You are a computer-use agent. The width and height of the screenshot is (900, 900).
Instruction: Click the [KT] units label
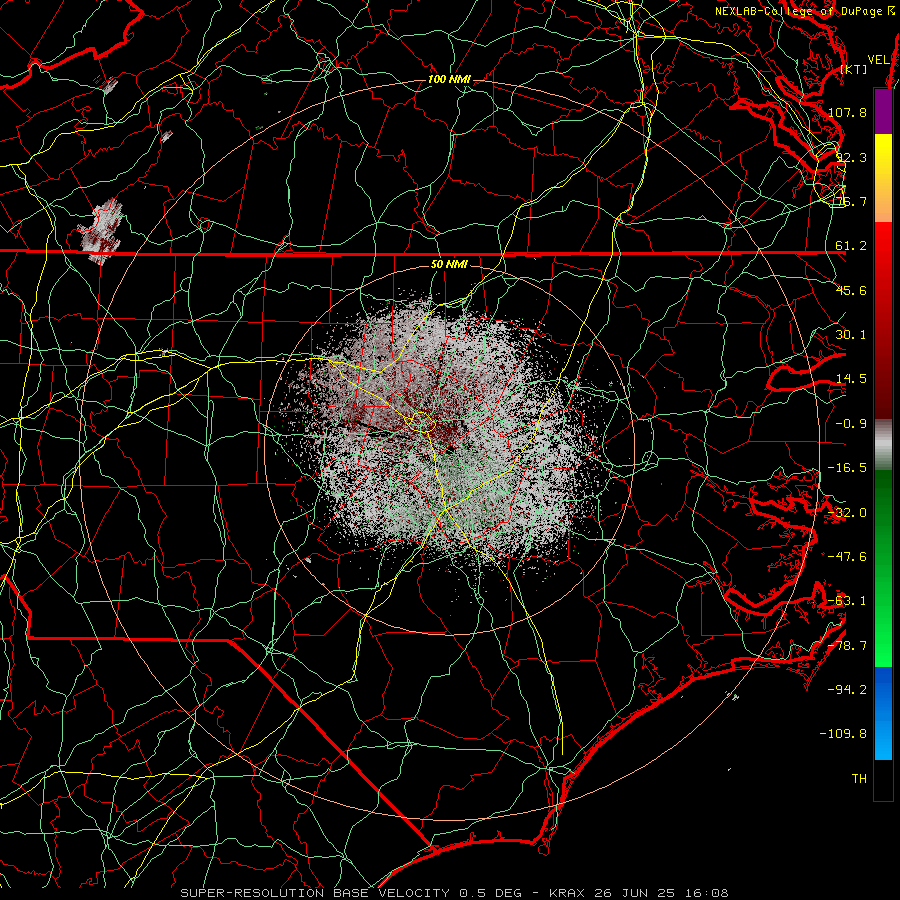click(x=854, y=69)
